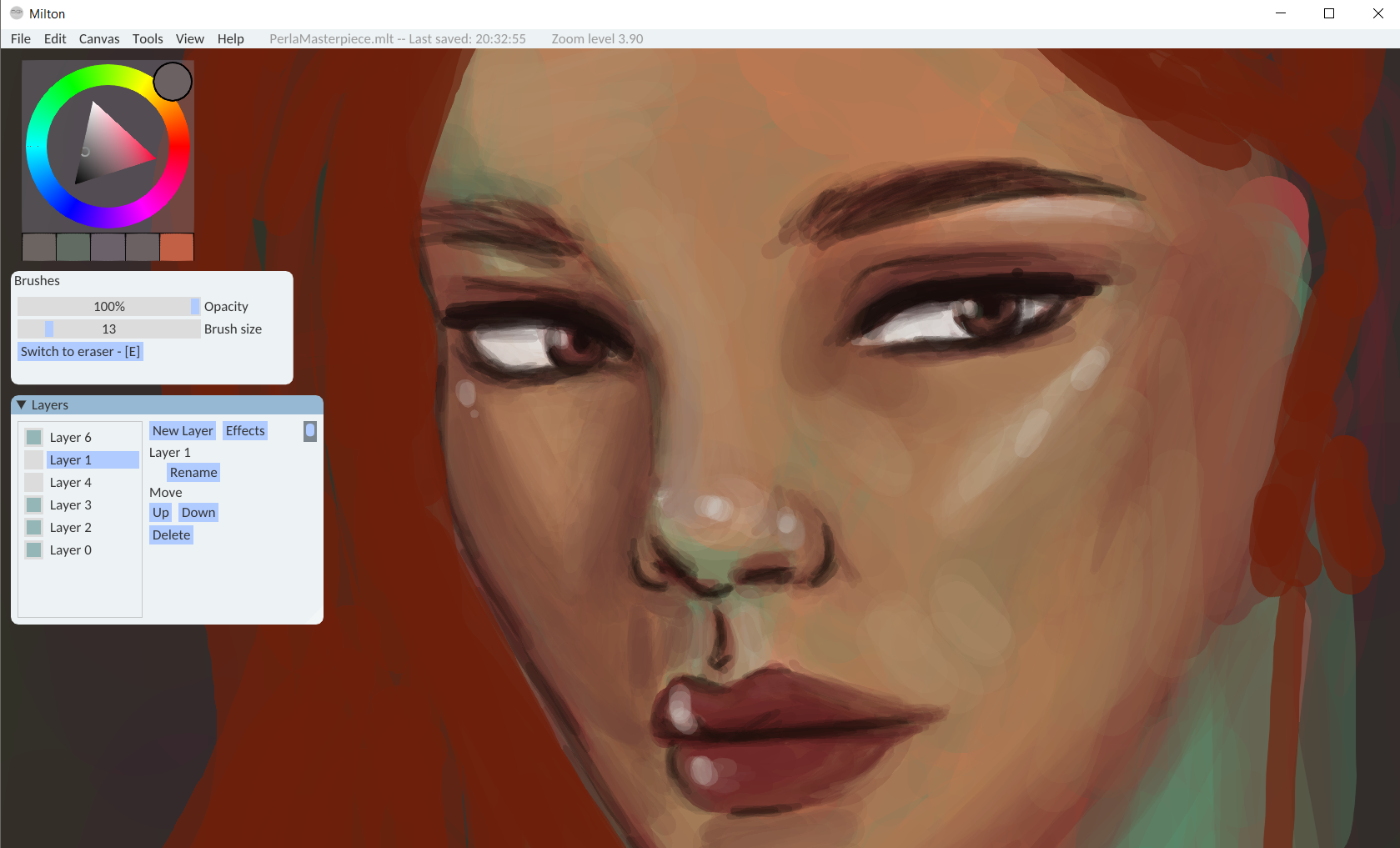This screenshot has height=848, width=1400.
Task: Open the Edit menu
Action: (x=55, y=38)
